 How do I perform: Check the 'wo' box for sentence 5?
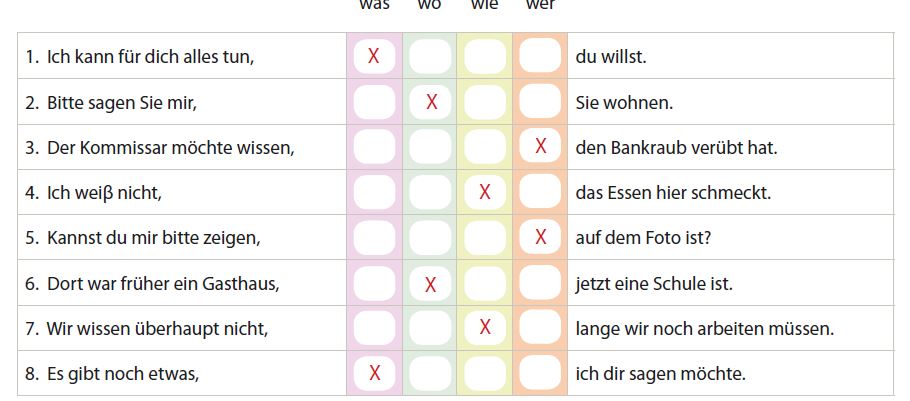430,237
